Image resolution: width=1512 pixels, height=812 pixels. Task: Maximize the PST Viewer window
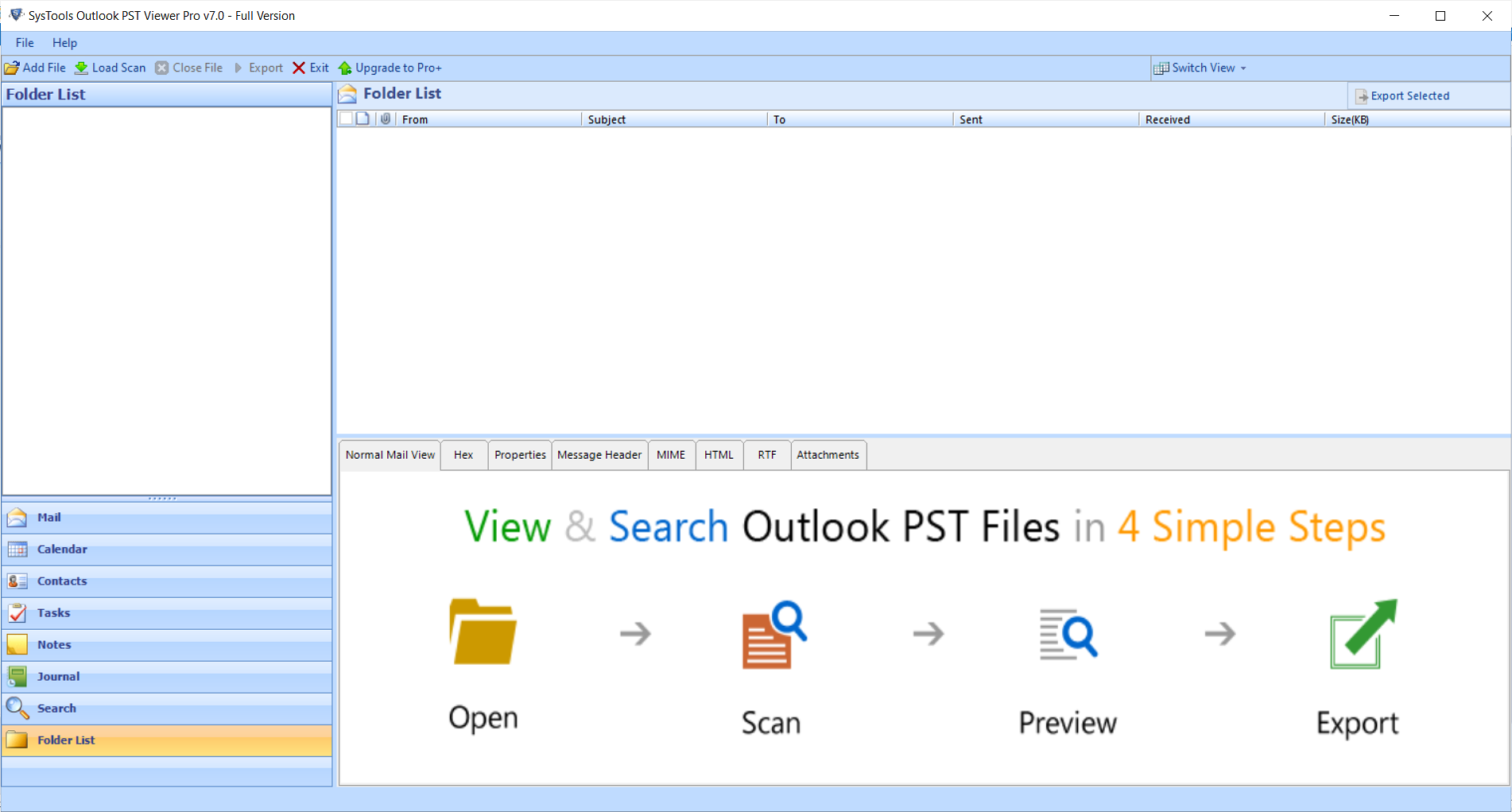tap(1440, 16)
